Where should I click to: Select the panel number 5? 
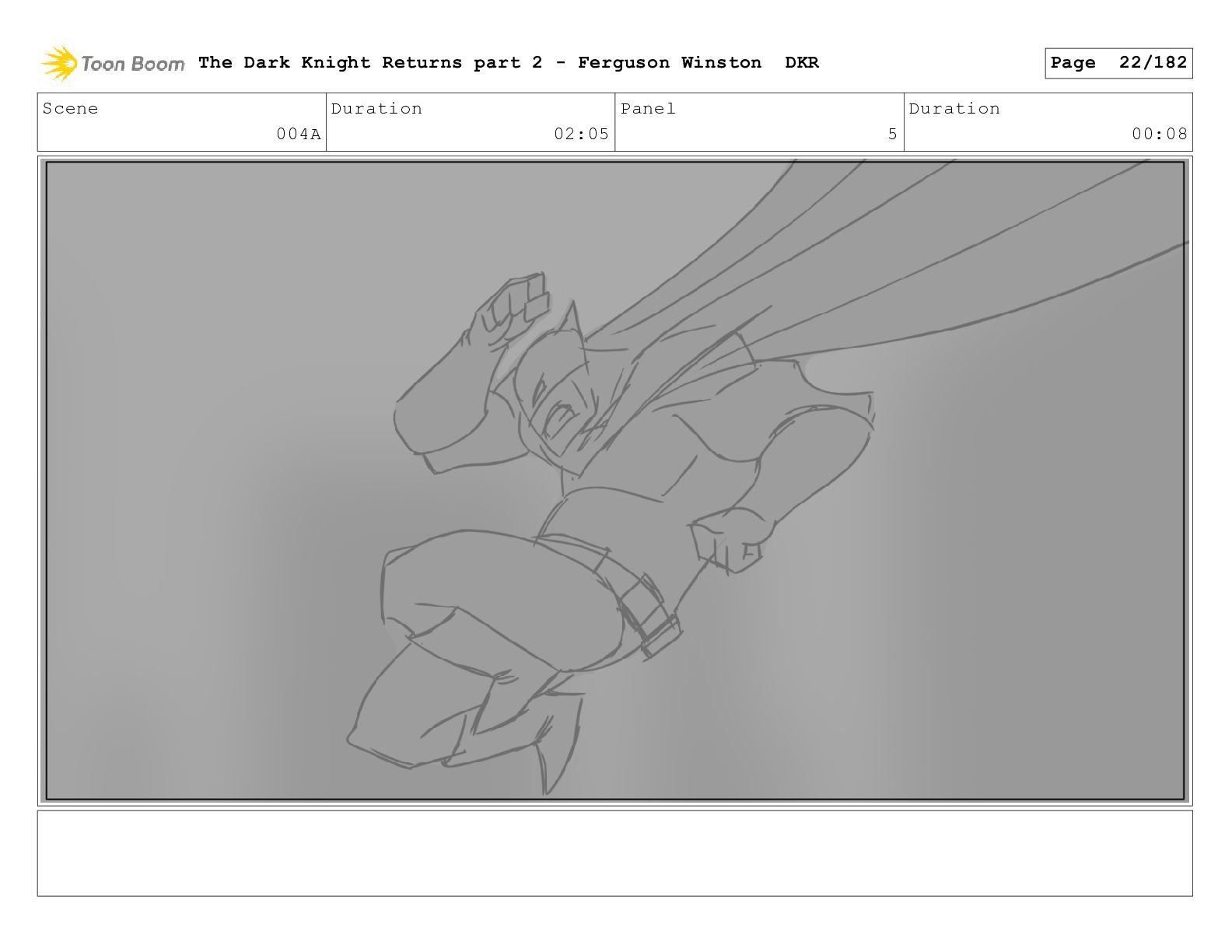pos(893,134)
